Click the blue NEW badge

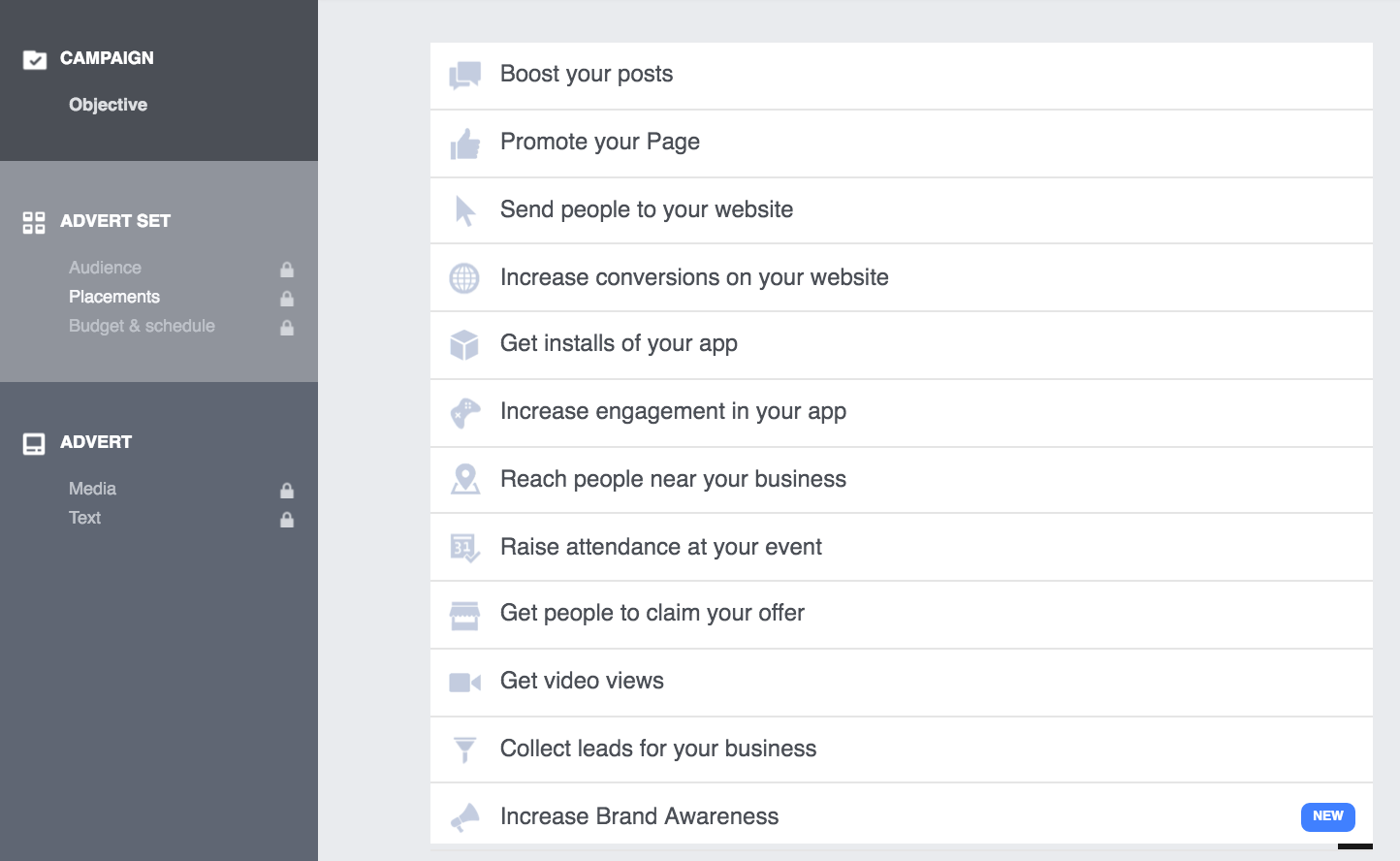click(x=1327, y=816)
